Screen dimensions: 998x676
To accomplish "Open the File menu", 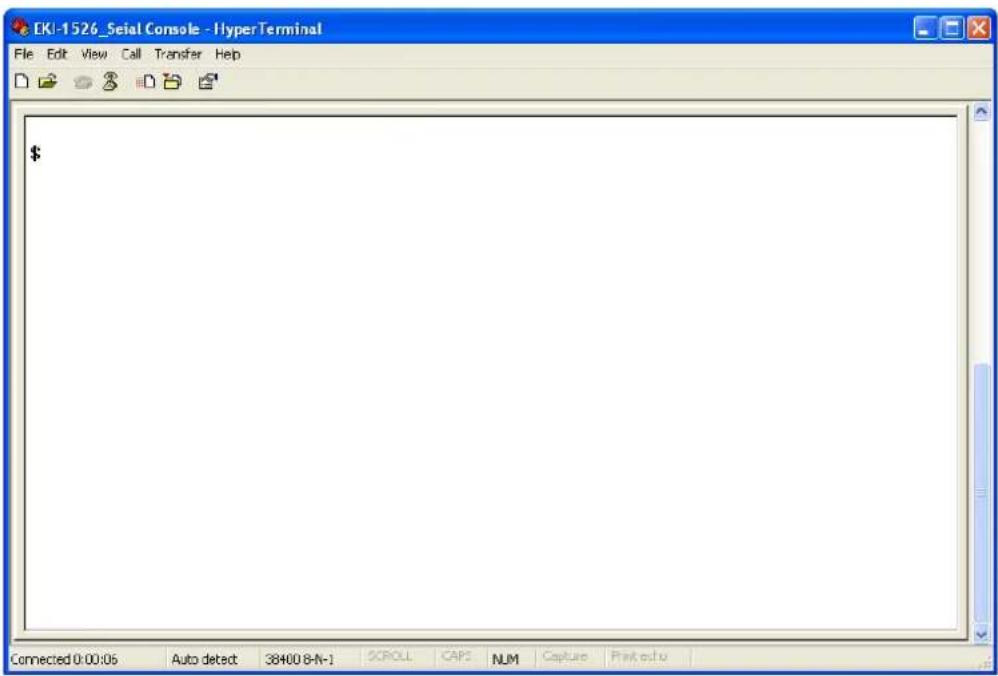I will (23, 55).
